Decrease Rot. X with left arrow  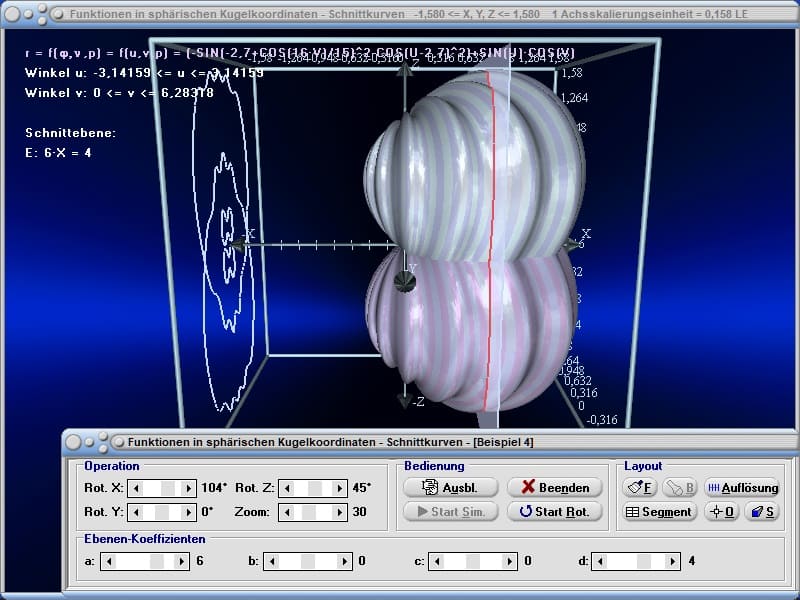tap(136, 488)
